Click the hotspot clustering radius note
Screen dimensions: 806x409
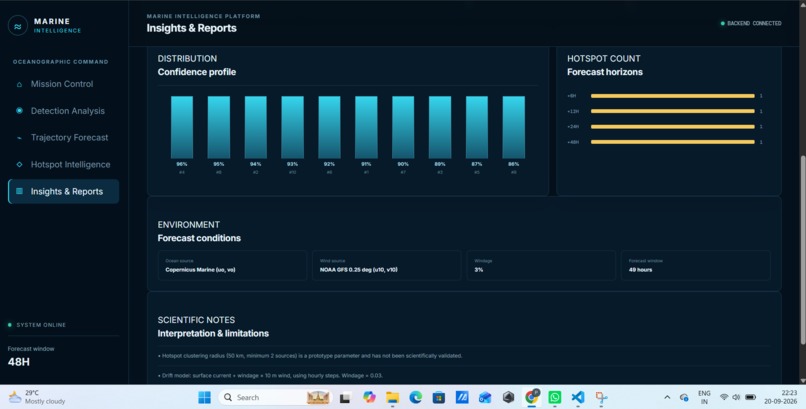pyautogui.click(x=310, y=356)
